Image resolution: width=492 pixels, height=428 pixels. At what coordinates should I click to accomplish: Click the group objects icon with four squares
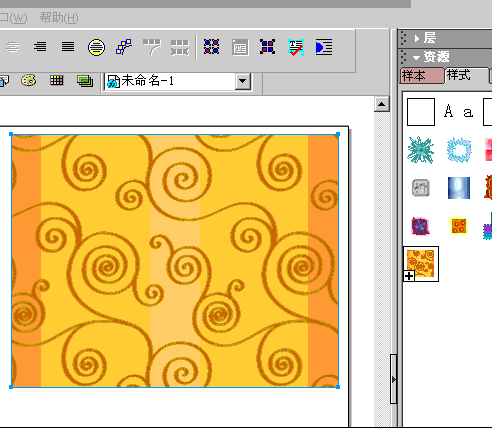(x=212, y=47)
